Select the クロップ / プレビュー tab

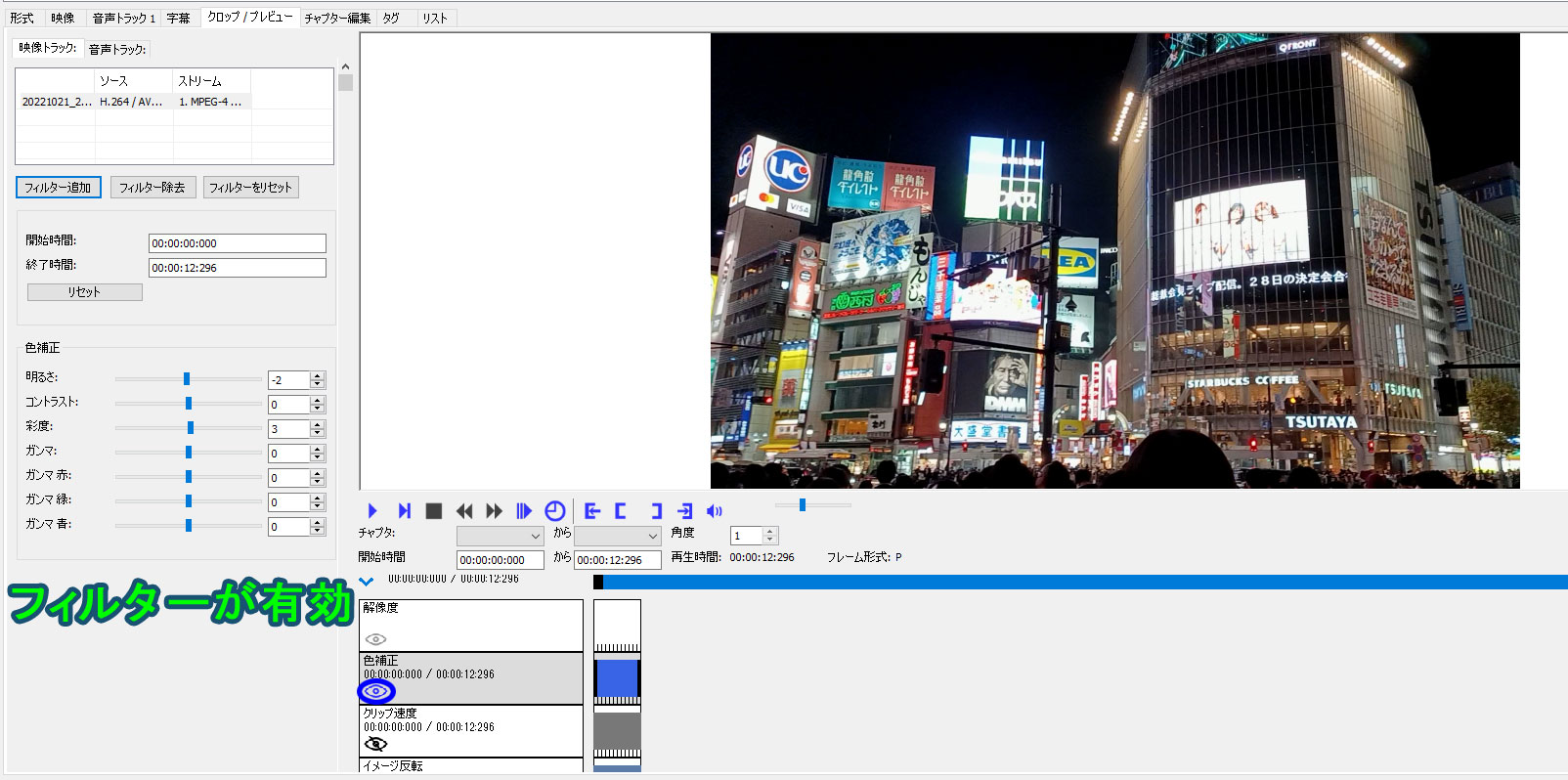pyautogui.click(x=249, y=17)
